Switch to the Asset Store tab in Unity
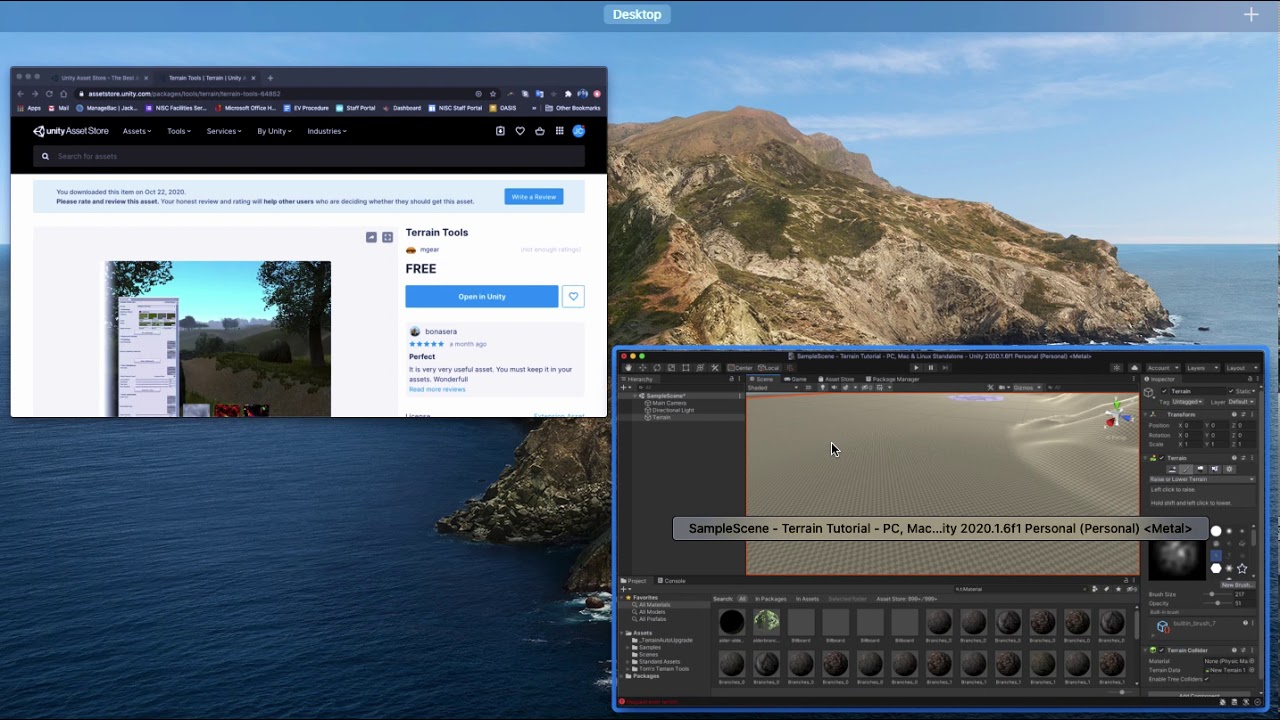 coord(836,379)
